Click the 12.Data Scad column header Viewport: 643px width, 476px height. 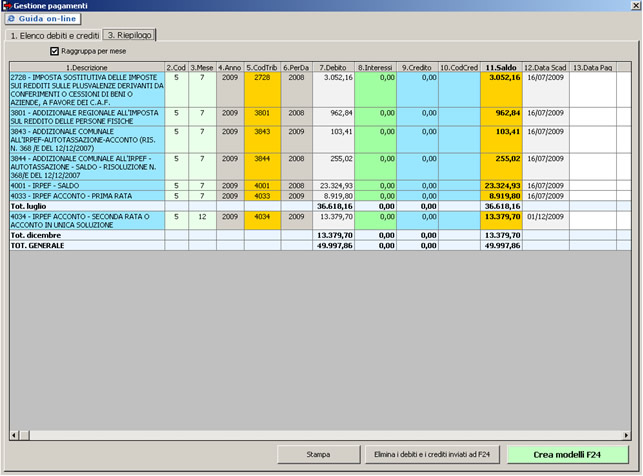(545, 66)
